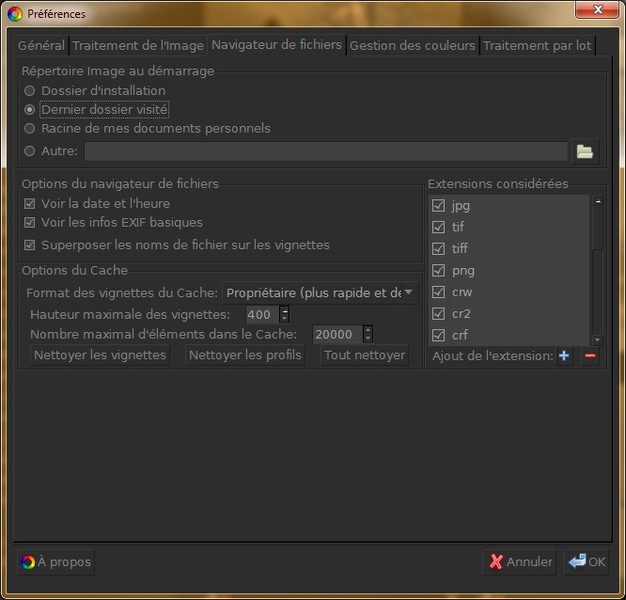Click the Nettoyer les vignettes button
626x600 pixels.
point(99,355)
